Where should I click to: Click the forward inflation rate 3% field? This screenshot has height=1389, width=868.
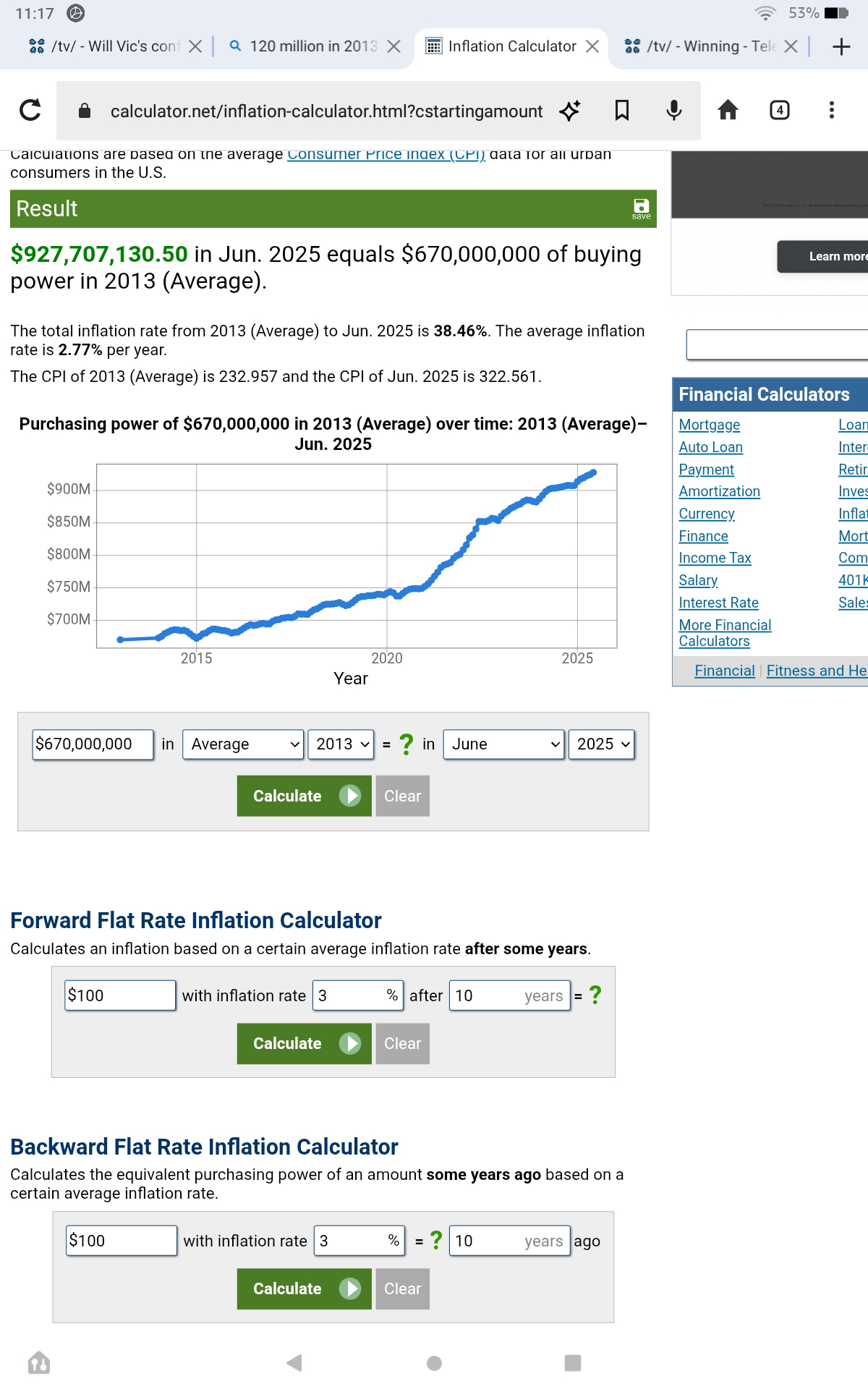357,995
